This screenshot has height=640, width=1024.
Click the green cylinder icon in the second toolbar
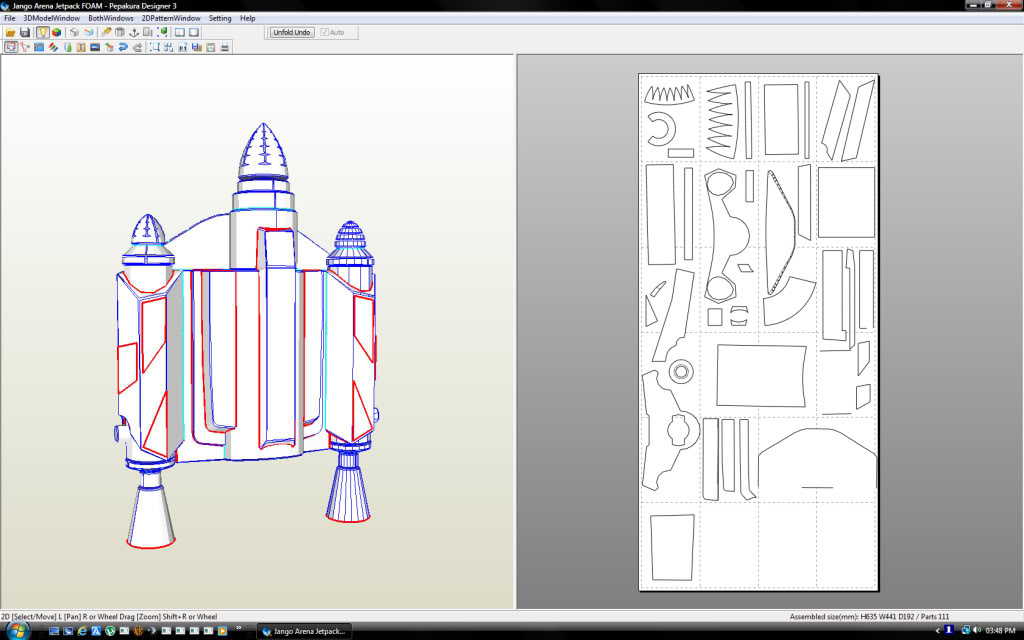[x=67, y=47]
